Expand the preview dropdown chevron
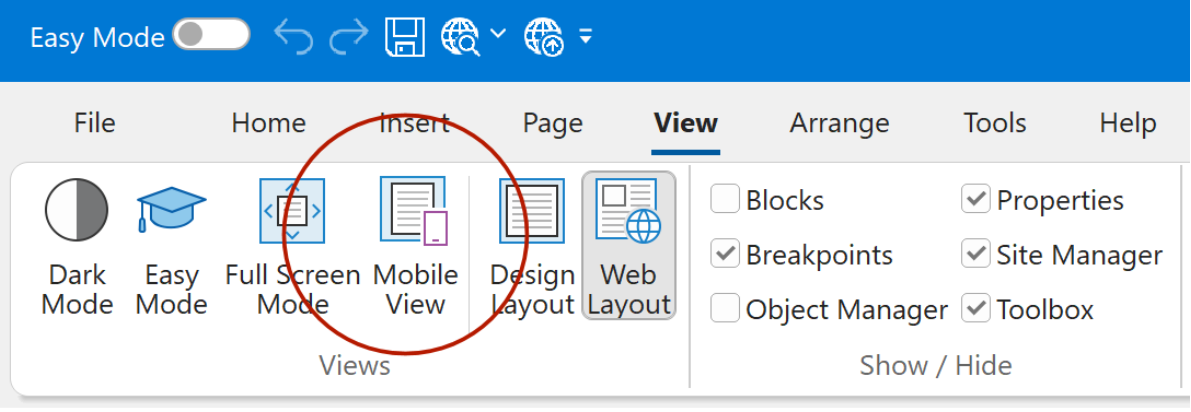This screenshot has width=1191, height=412. point(498,35)
